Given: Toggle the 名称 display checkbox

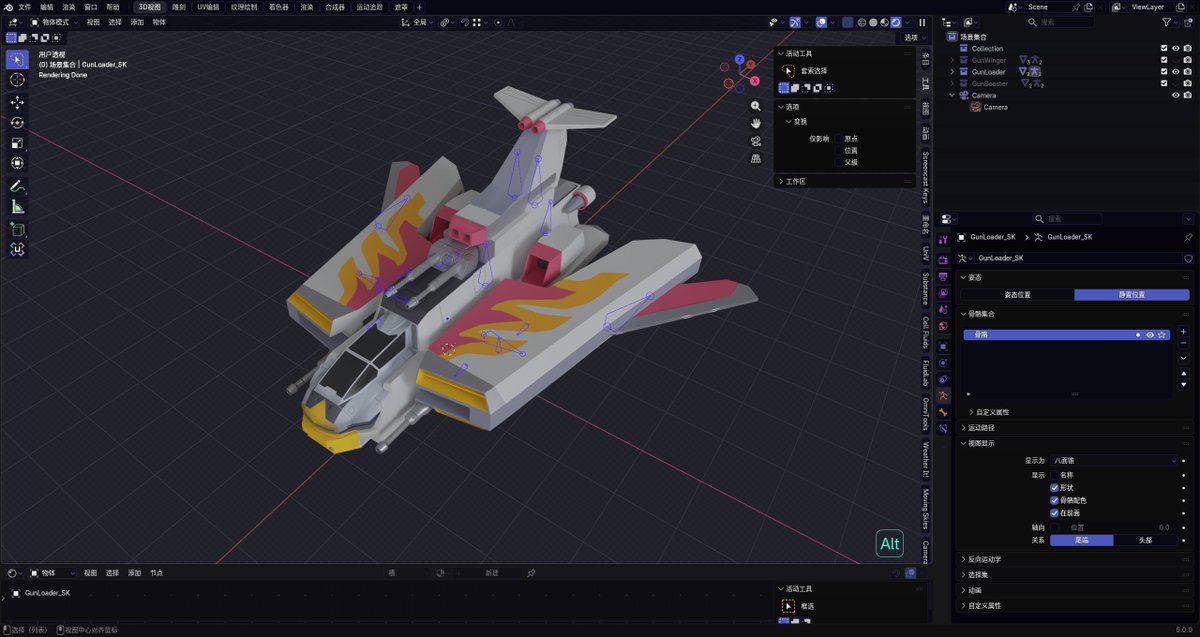Looking at the screenshot, I should 1054,475.
